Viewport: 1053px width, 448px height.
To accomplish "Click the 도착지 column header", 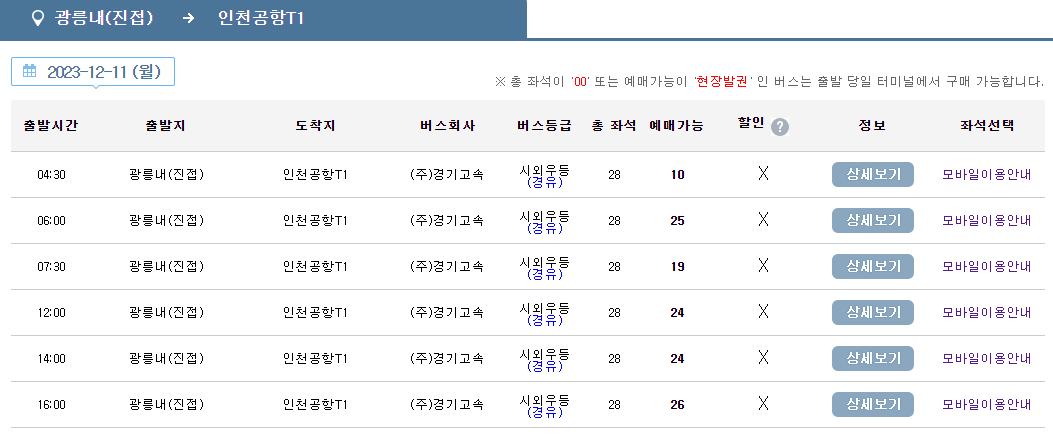I will coord(315,126).
